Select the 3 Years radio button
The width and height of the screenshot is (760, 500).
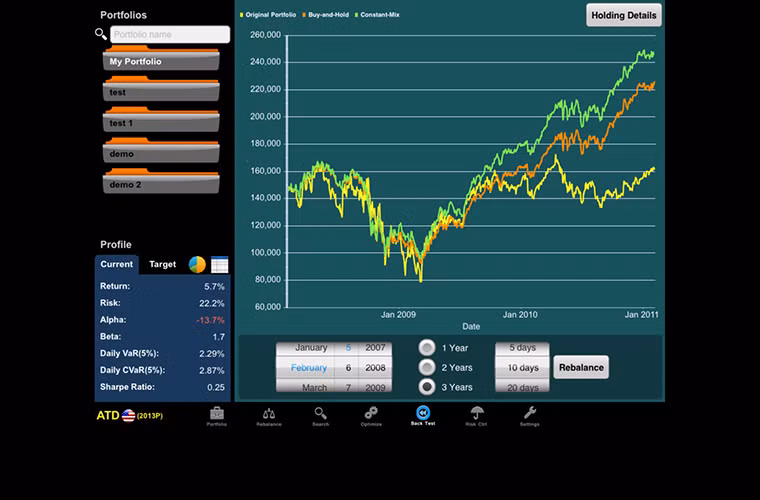click(427, 387)
